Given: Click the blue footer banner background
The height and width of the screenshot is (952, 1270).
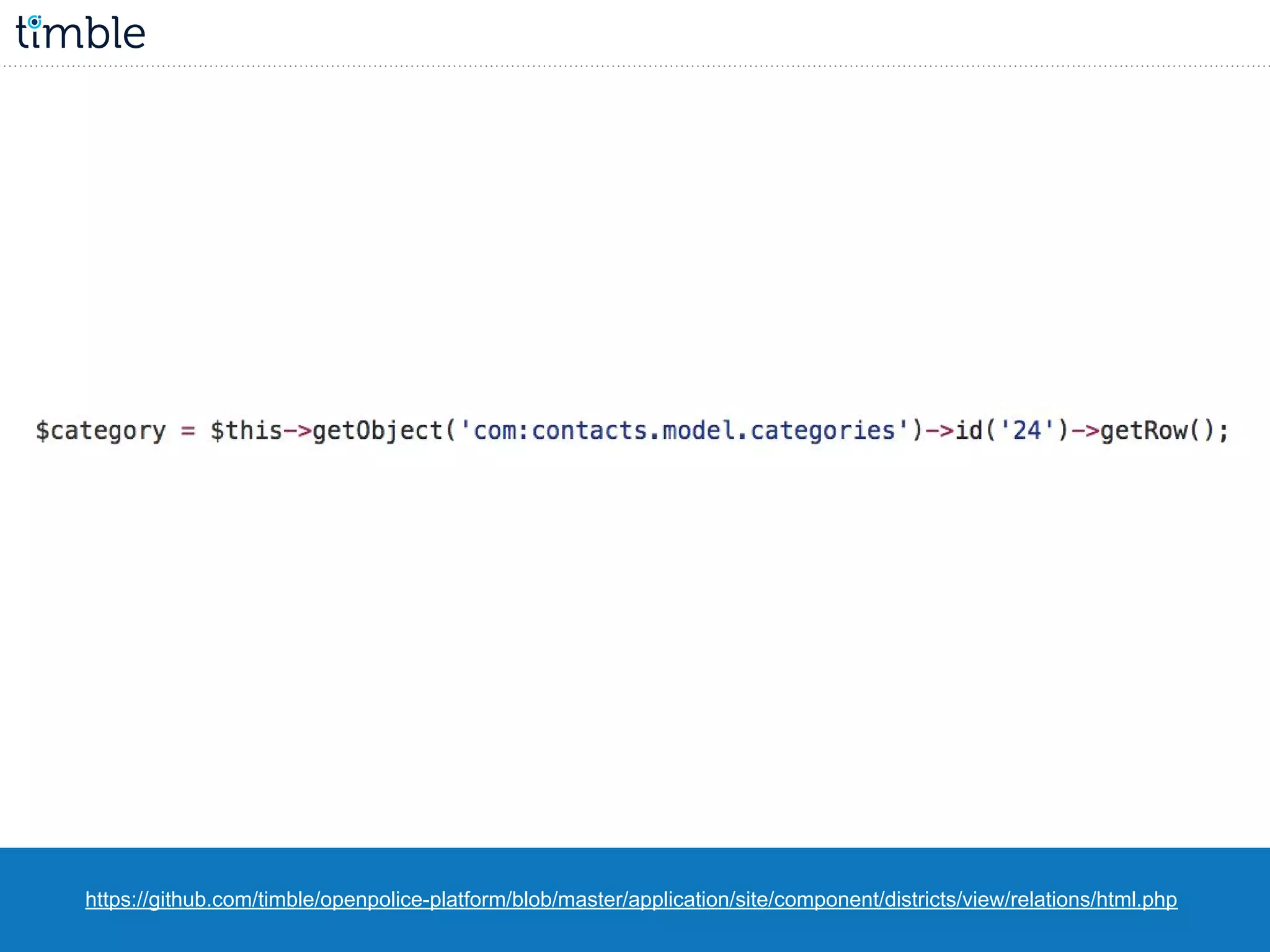Looking at the screenshot, I should coord(635,932).
